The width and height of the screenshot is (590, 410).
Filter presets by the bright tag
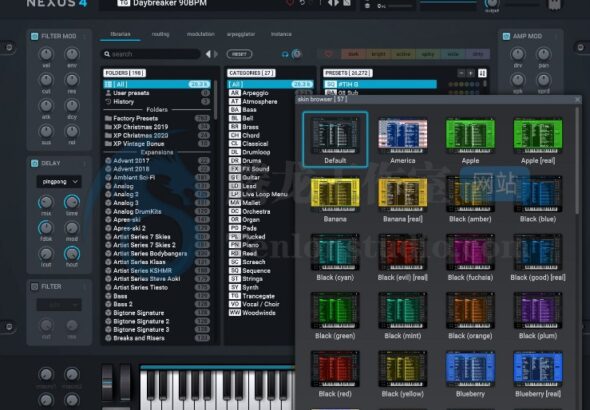[378, 54]
